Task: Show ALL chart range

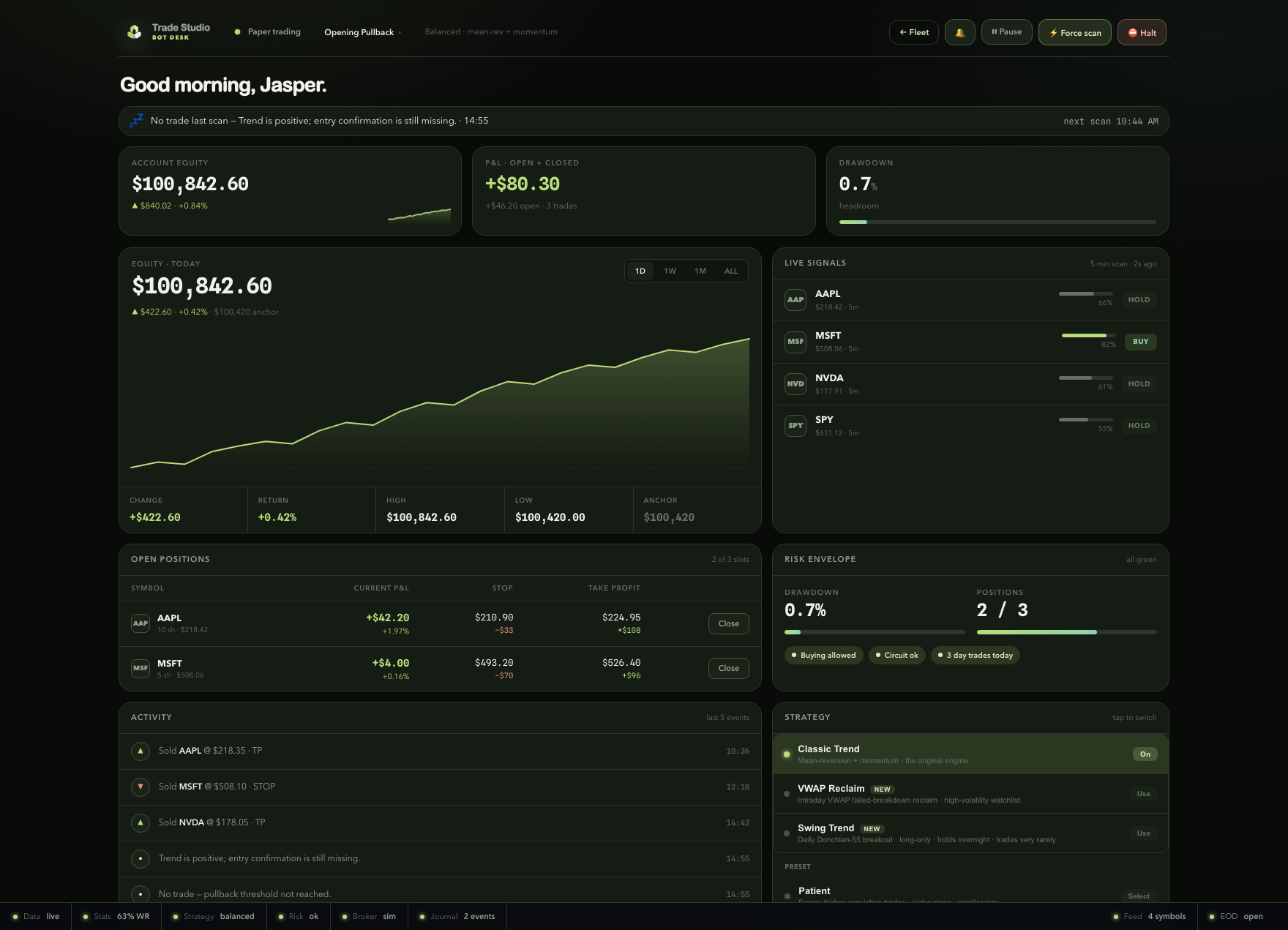Action: tap(731, 271)
